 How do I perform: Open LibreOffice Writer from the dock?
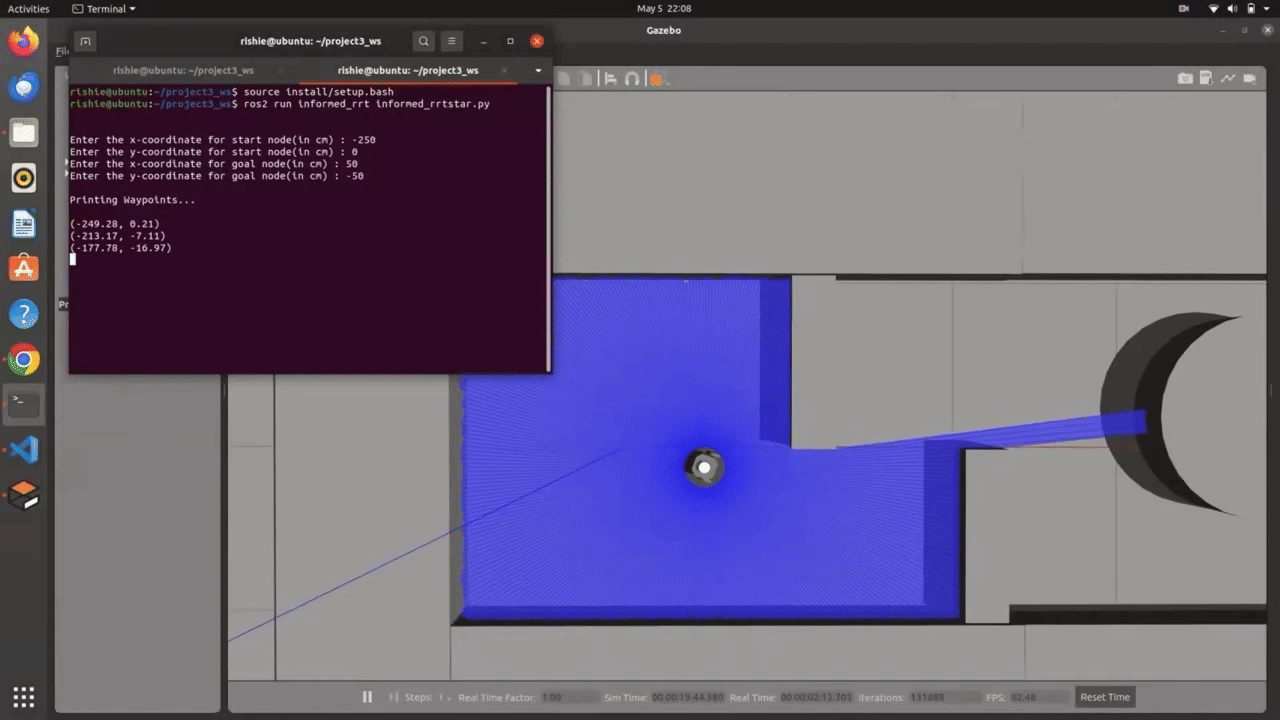point(24,224)
